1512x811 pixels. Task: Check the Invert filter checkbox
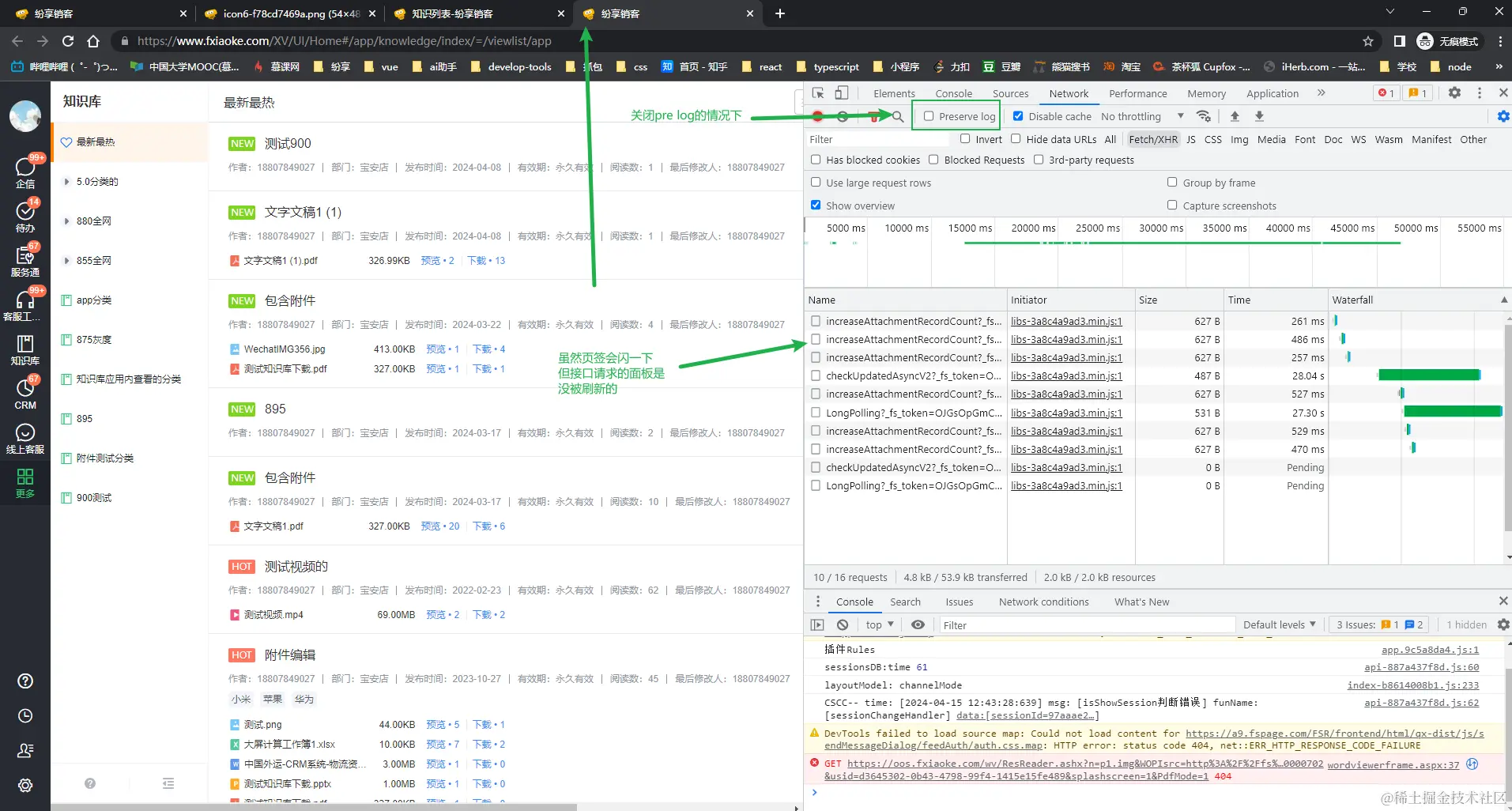tap(965, 139)
